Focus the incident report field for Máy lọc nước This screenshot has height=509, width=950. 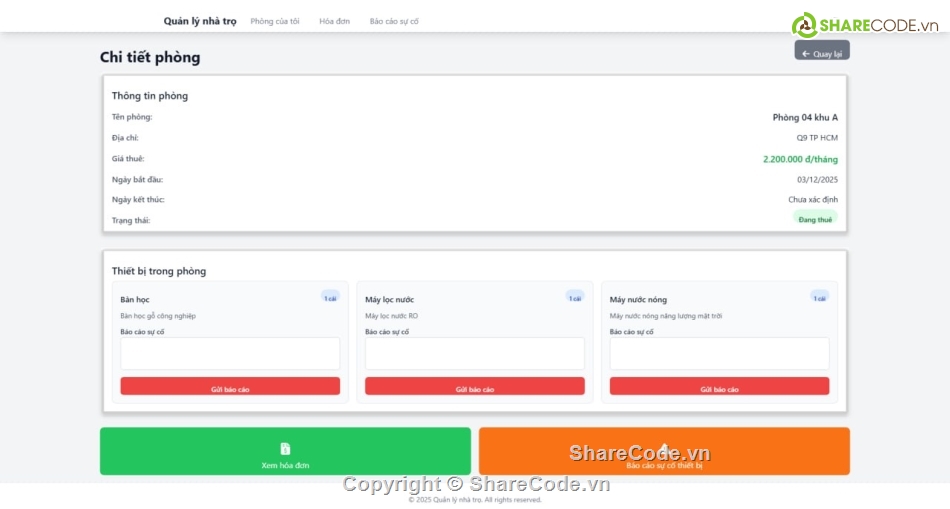click(475, 353)
